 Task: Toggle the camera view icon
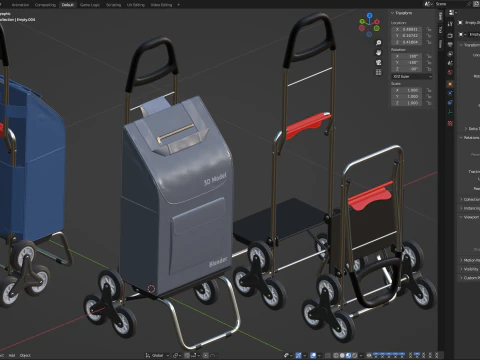[x=378, y=62]
